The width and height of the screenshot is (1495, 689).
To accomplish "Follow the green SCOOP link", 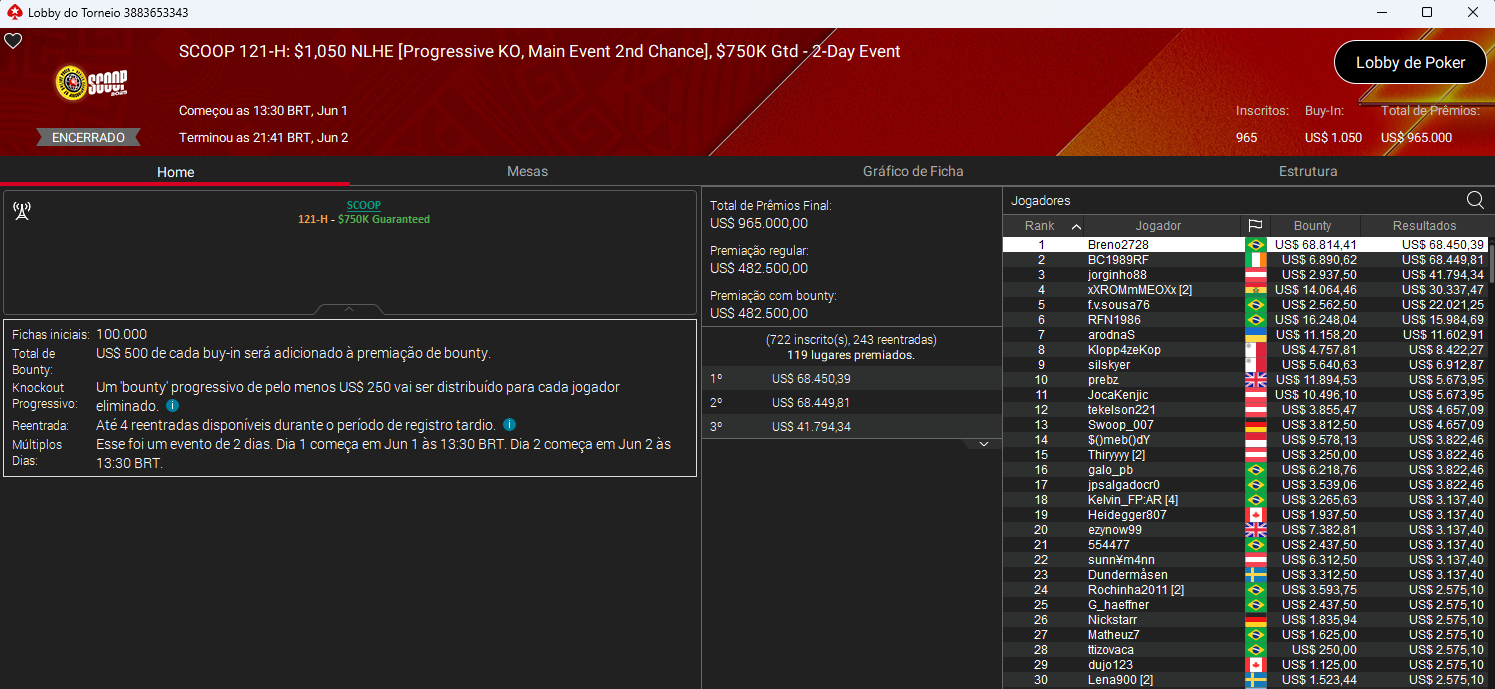I will tap(364, 205).
